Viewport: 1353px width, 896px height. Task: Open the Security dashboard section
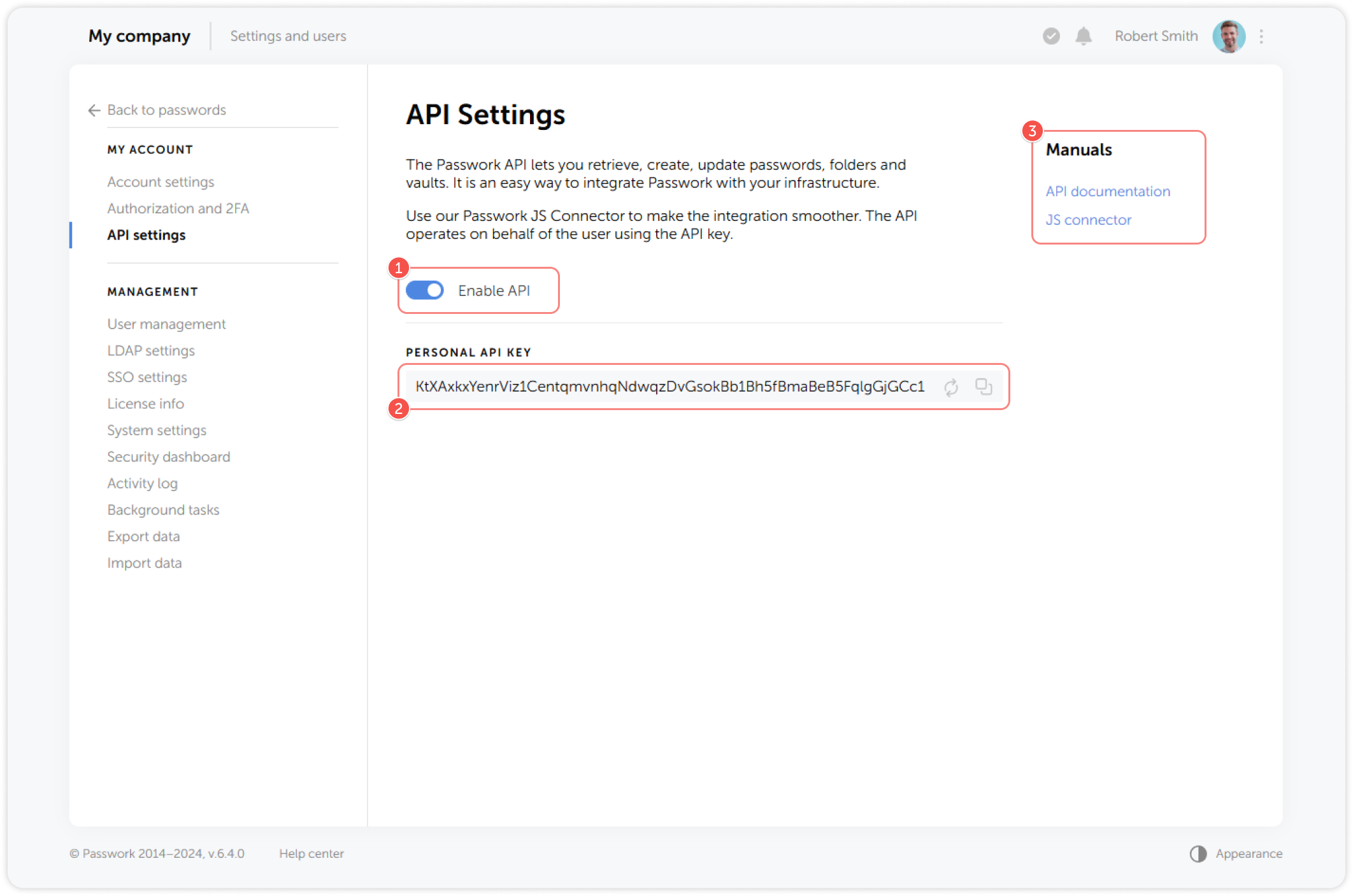168,457
